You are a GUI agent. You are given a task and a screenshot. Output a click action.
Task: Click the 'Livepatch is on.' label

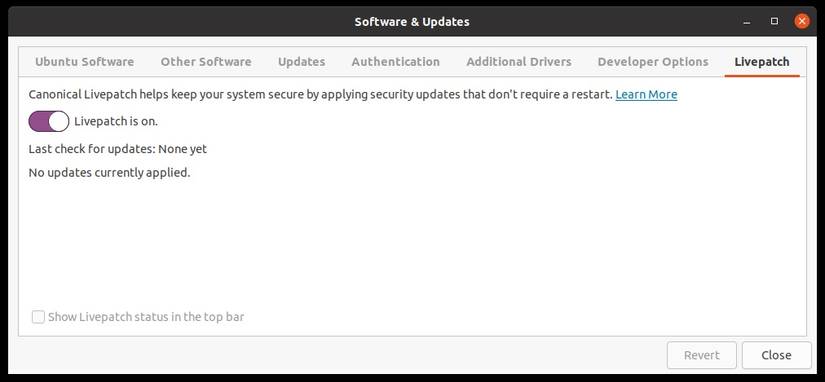click(x=116, y=122)
